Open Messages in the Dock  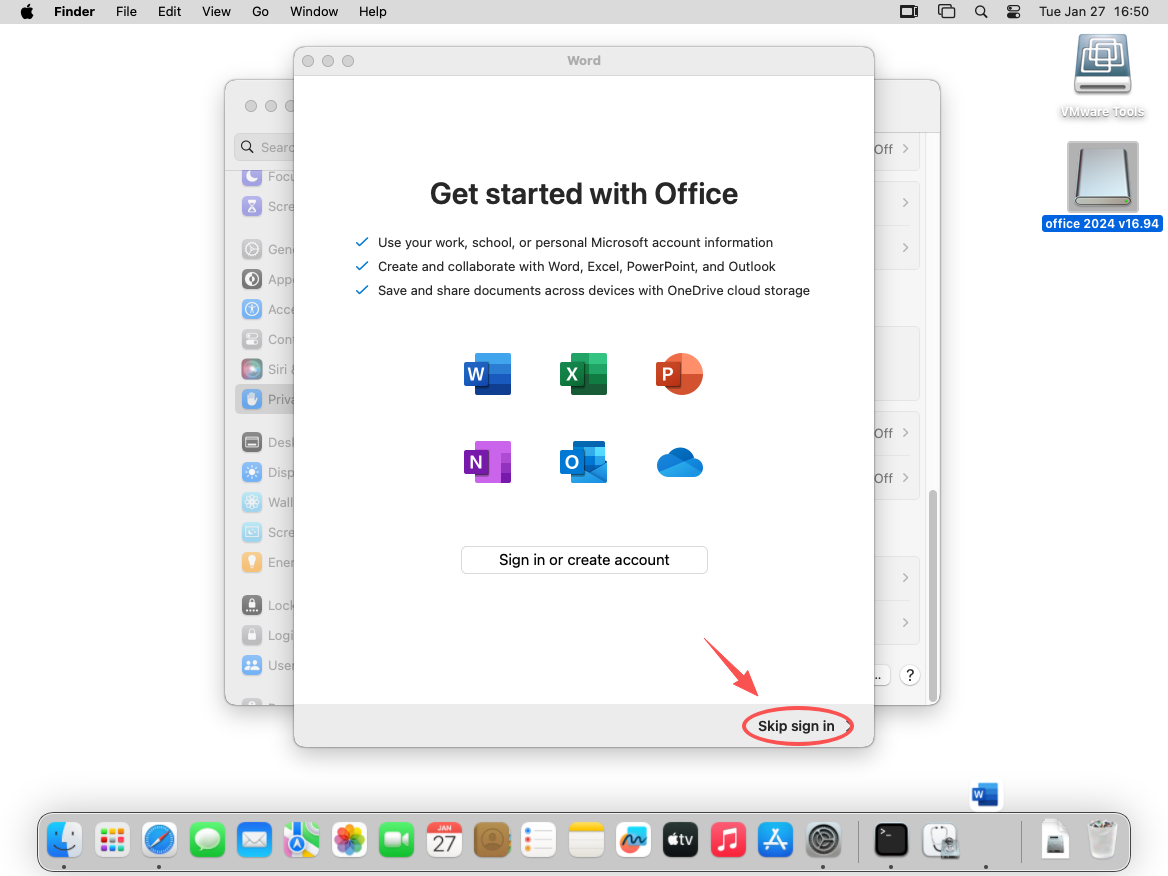(x=207, y=841)
